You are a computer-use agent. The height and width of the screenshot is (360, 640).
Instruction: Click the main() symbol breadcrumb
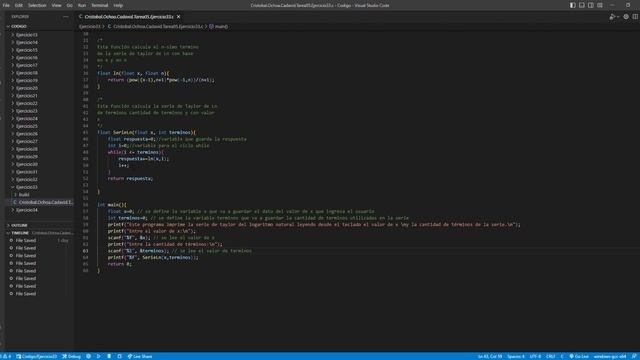[x=219, y=27]
